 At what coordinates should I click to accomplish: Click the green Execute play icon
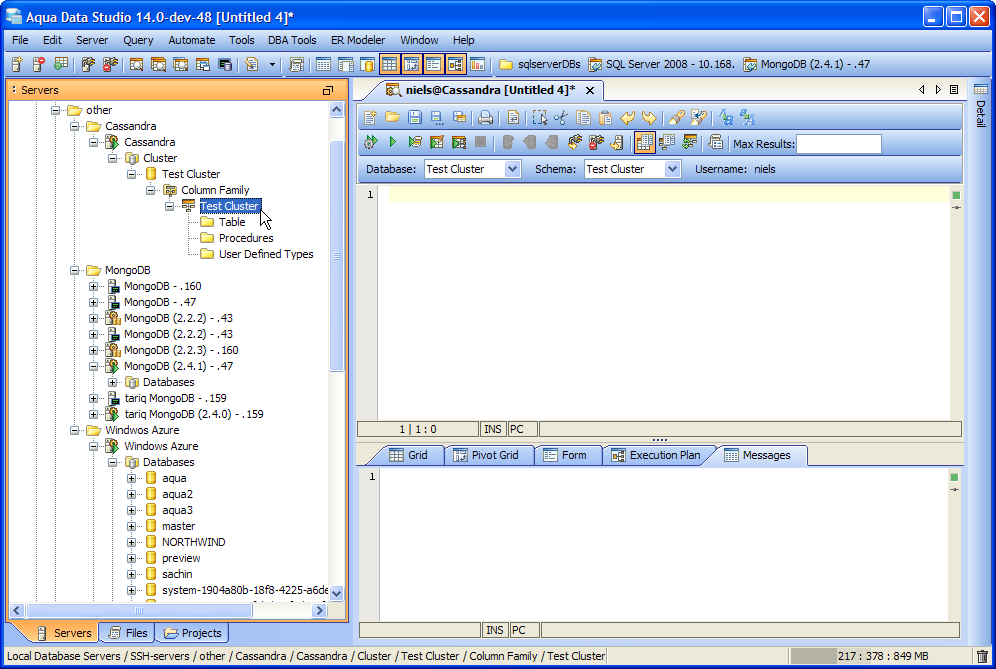coord(393,142)
